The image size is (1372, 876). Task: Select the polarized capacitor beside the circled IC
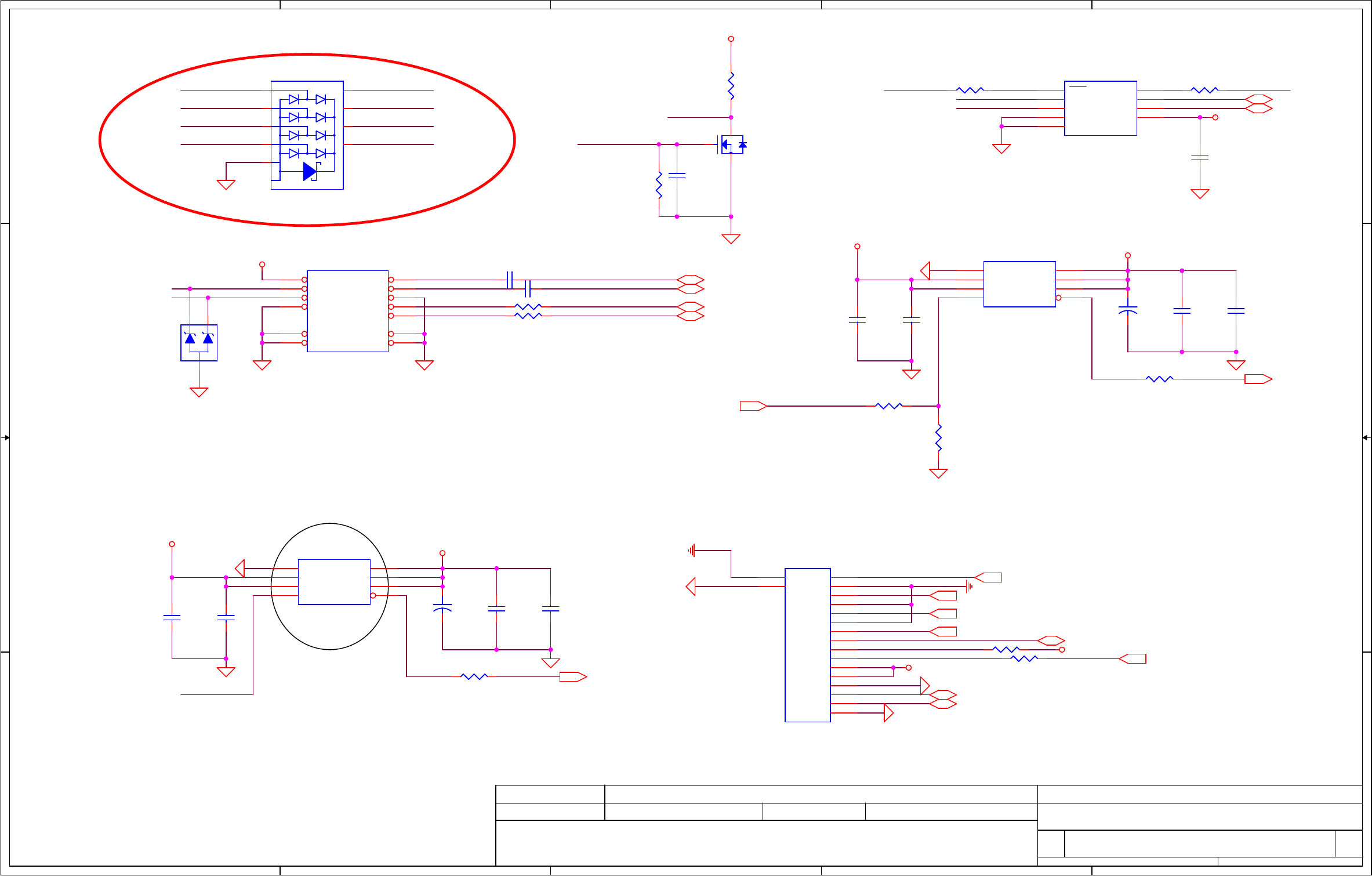pyautogui.click(x=442, y=608)
